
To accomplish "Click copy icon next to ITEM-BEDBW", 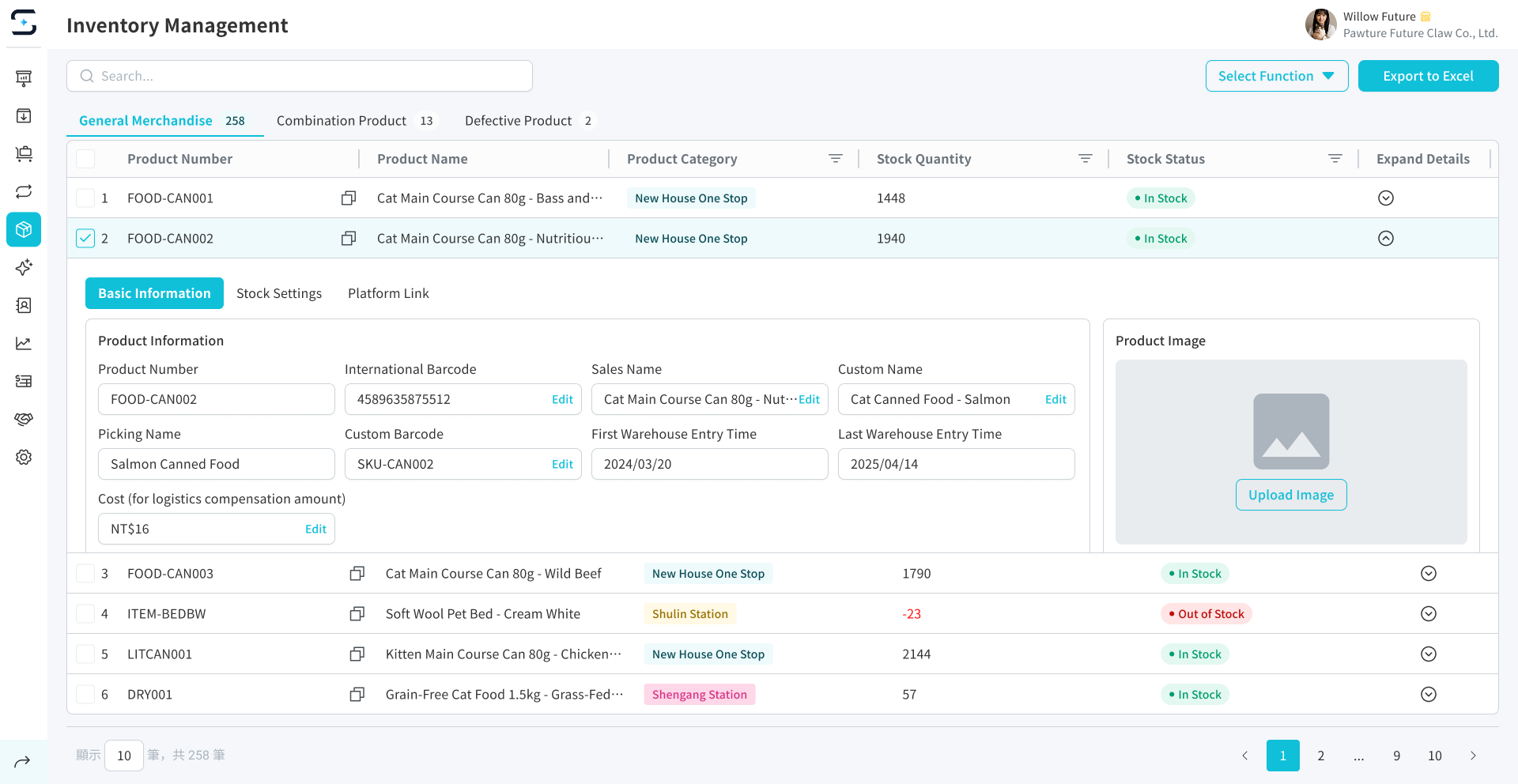I will (357, 614).
